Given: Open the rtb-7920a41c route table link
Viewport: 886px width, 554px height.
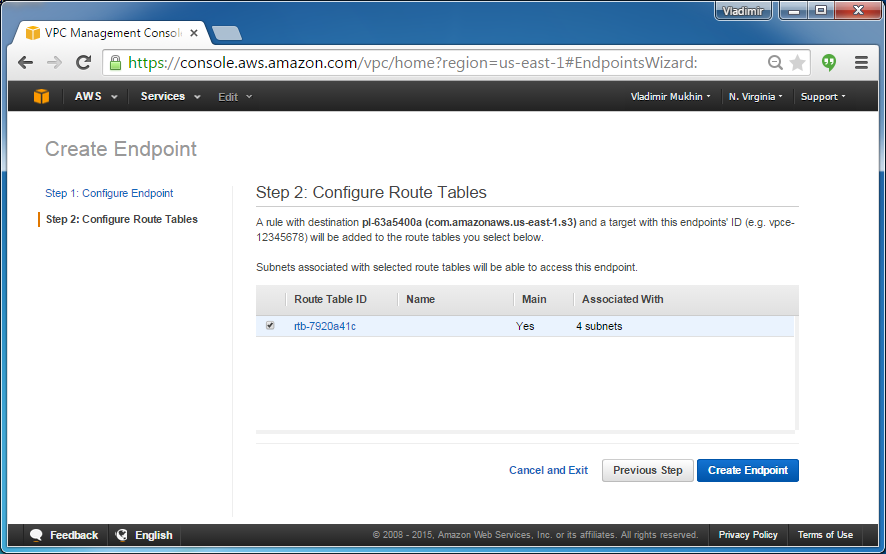Looking at the screenshot, I should (x=325, y=326).
